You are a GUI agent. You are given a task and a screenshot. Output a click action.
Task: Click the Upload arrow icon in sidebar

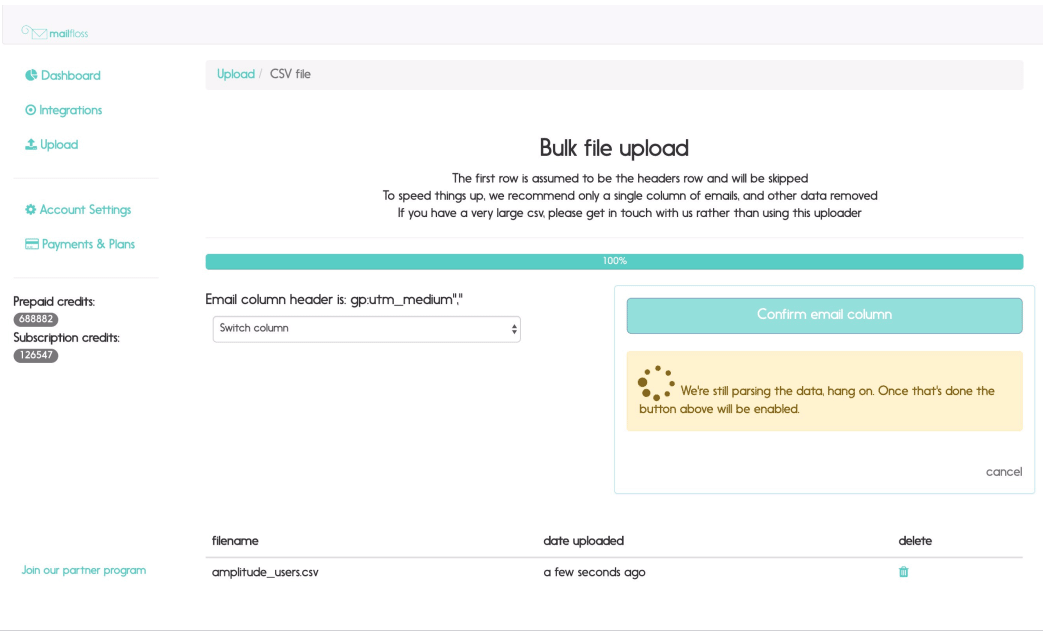tap(30, 145)
